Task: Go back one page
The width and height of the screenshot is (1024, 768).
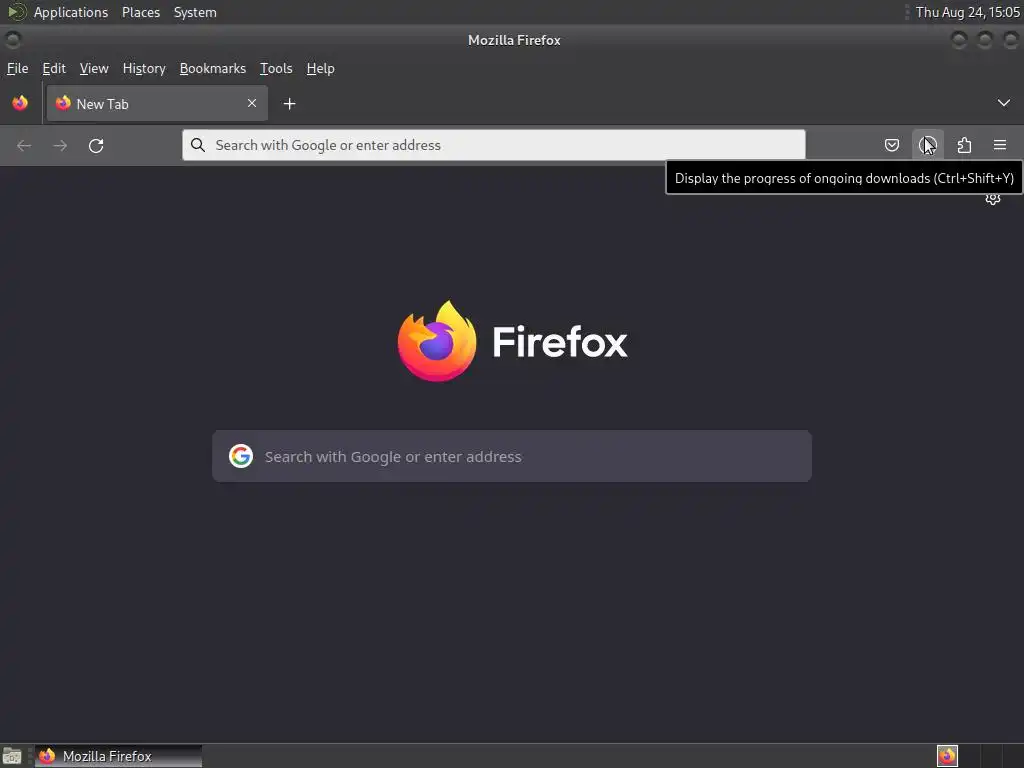Action: (24, 145)
